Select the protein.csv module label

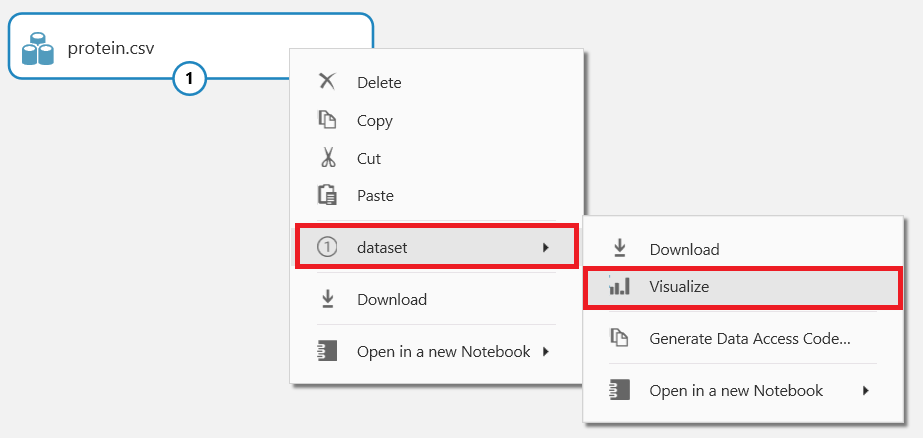coord(111,47)
